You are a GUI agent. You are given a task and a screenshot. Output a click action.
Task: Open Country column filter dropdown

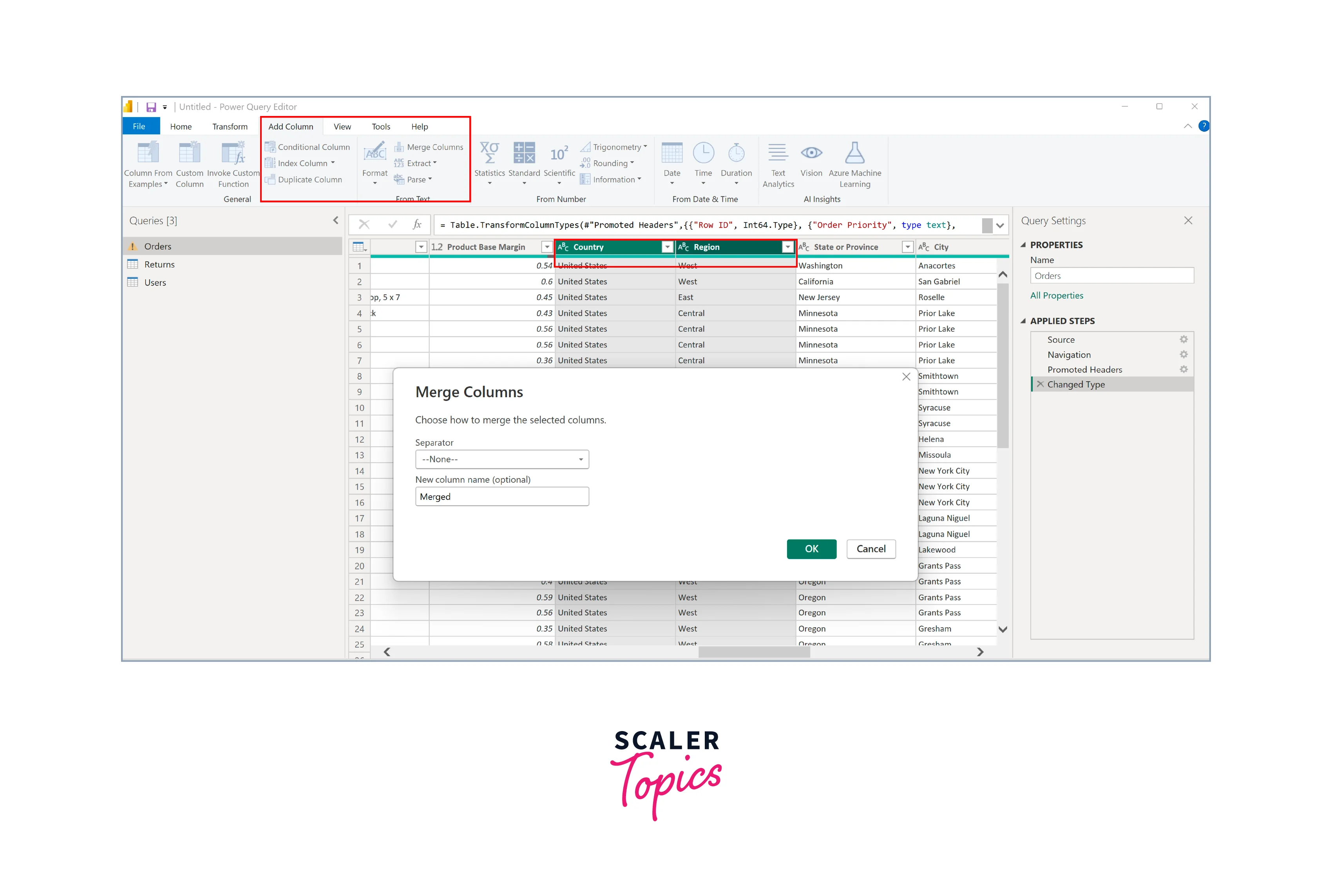point(667,247)
